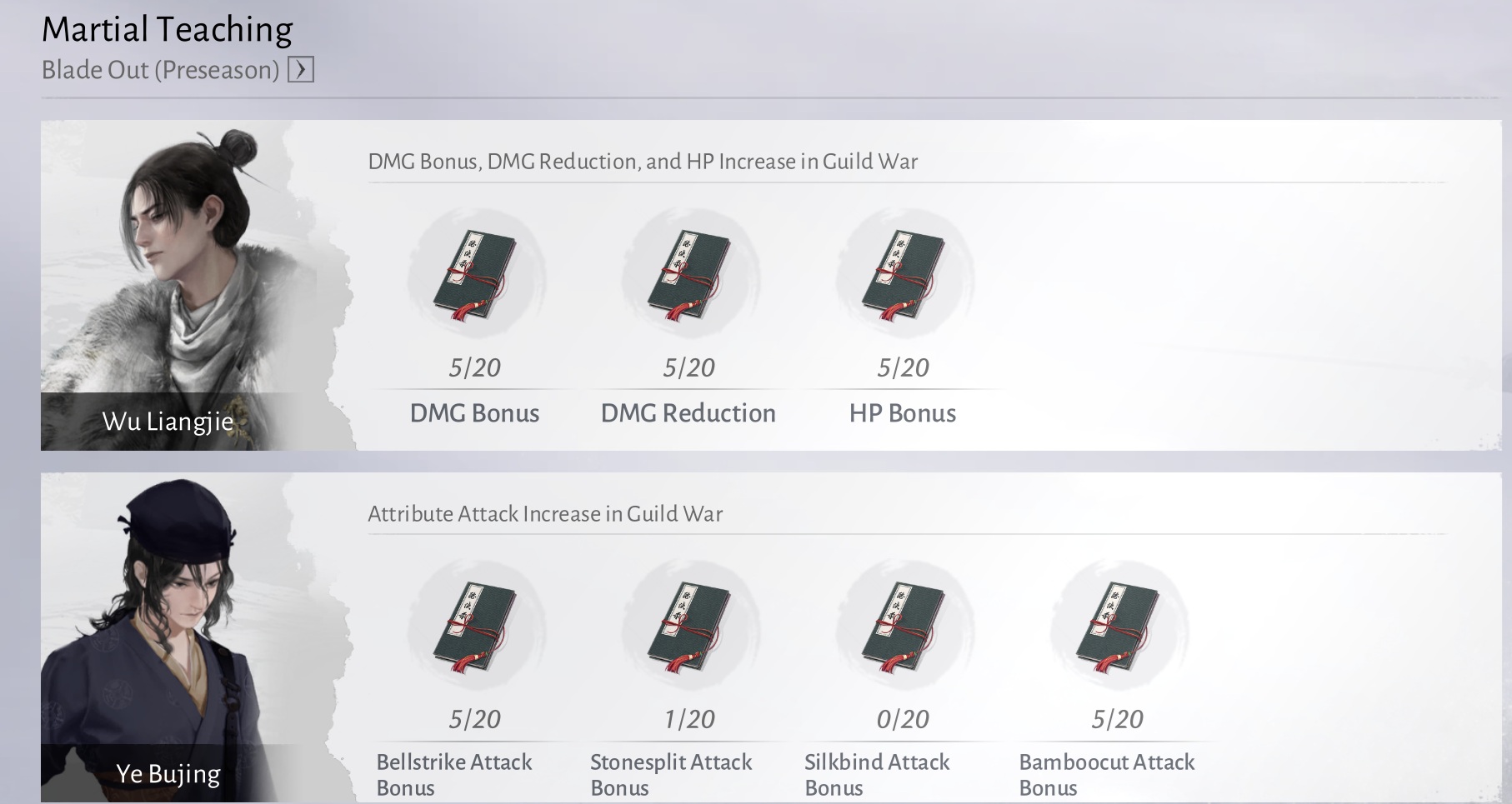This screenshot has height=804, width=1512.
Task: Select the DMG Reduction manual book icon
Action: 689,277
